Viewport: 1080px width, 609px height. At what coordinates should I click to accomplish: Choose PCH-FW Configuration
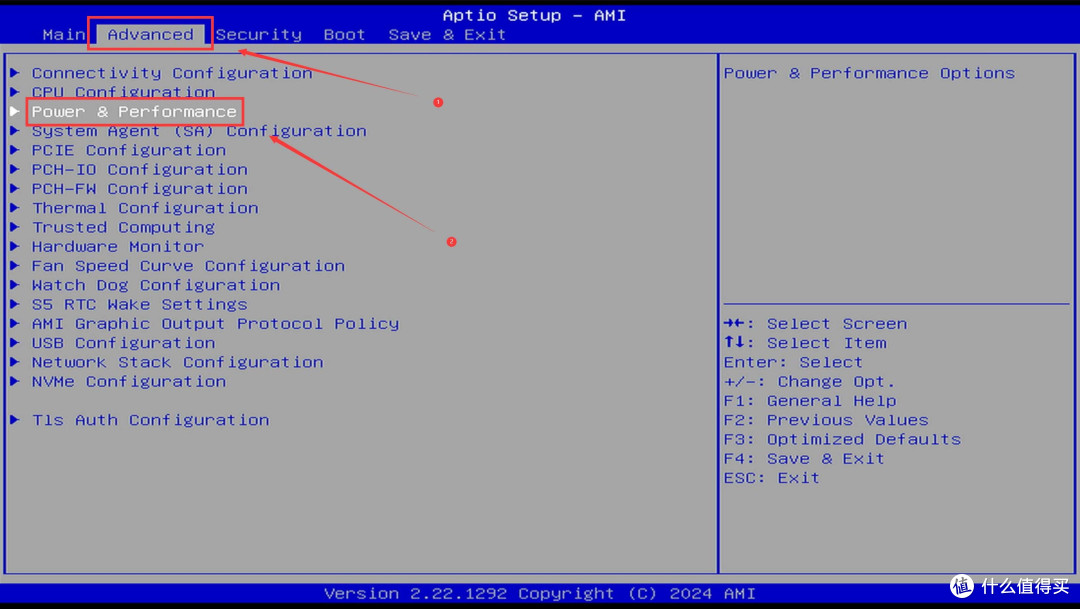tap(139, 189)
